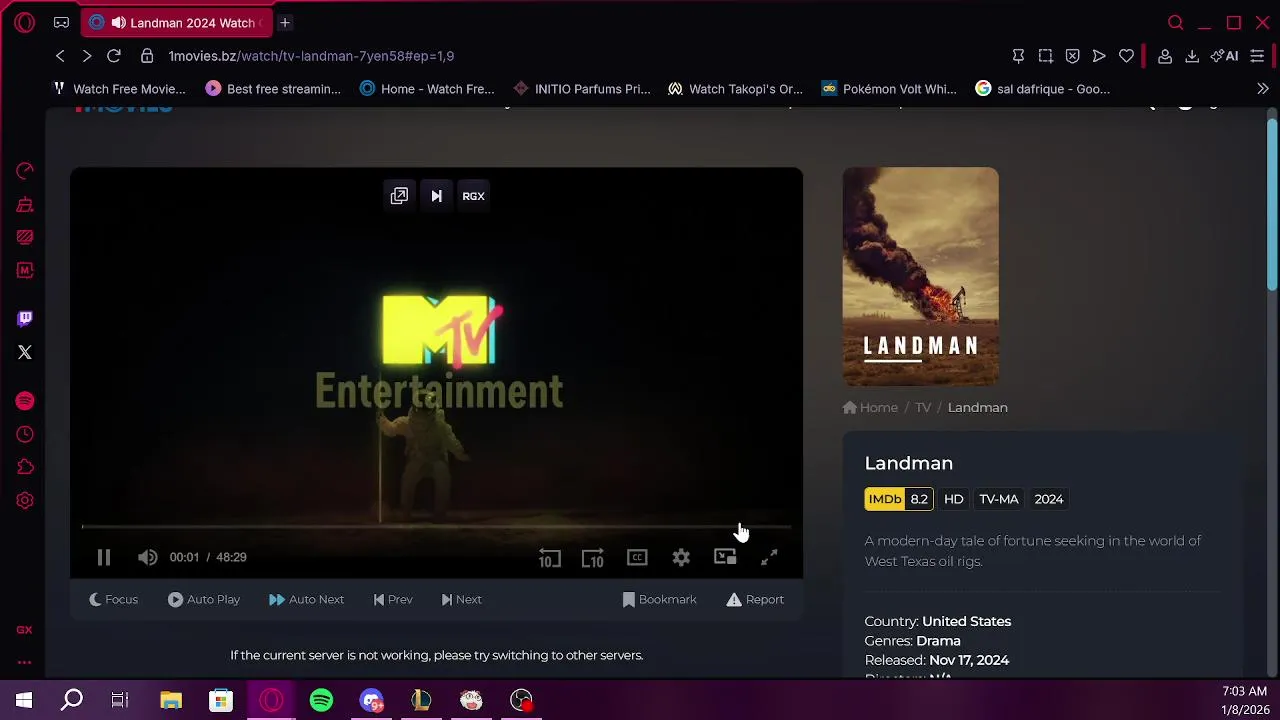Viewport: 1280px width, 720px height.
Task: Open File Explorer from the taskbar
Action: [171, 700]
